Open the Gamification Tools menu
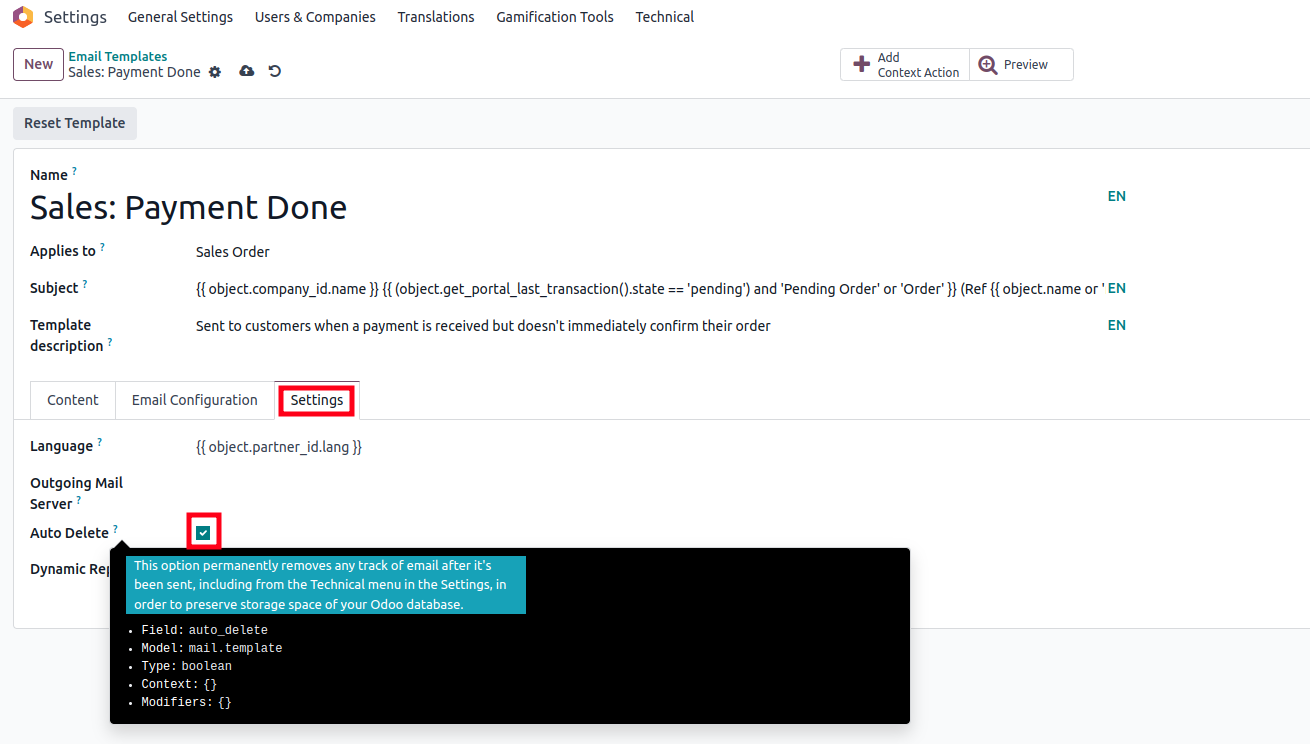Viewport: 1310px width, 744px height. coord(555,17)
